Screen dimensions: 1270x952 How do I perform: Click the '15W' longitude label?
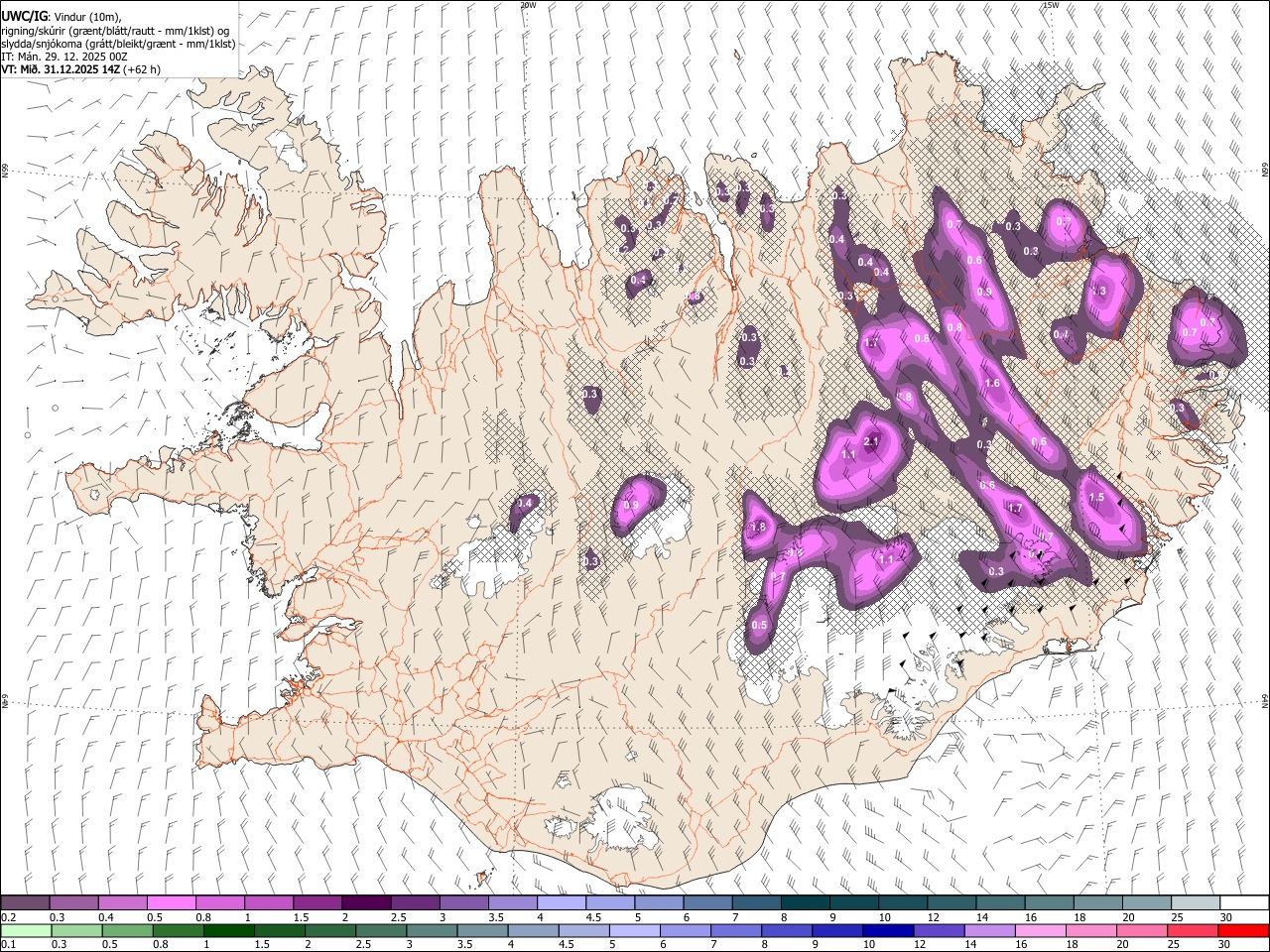1051,5
